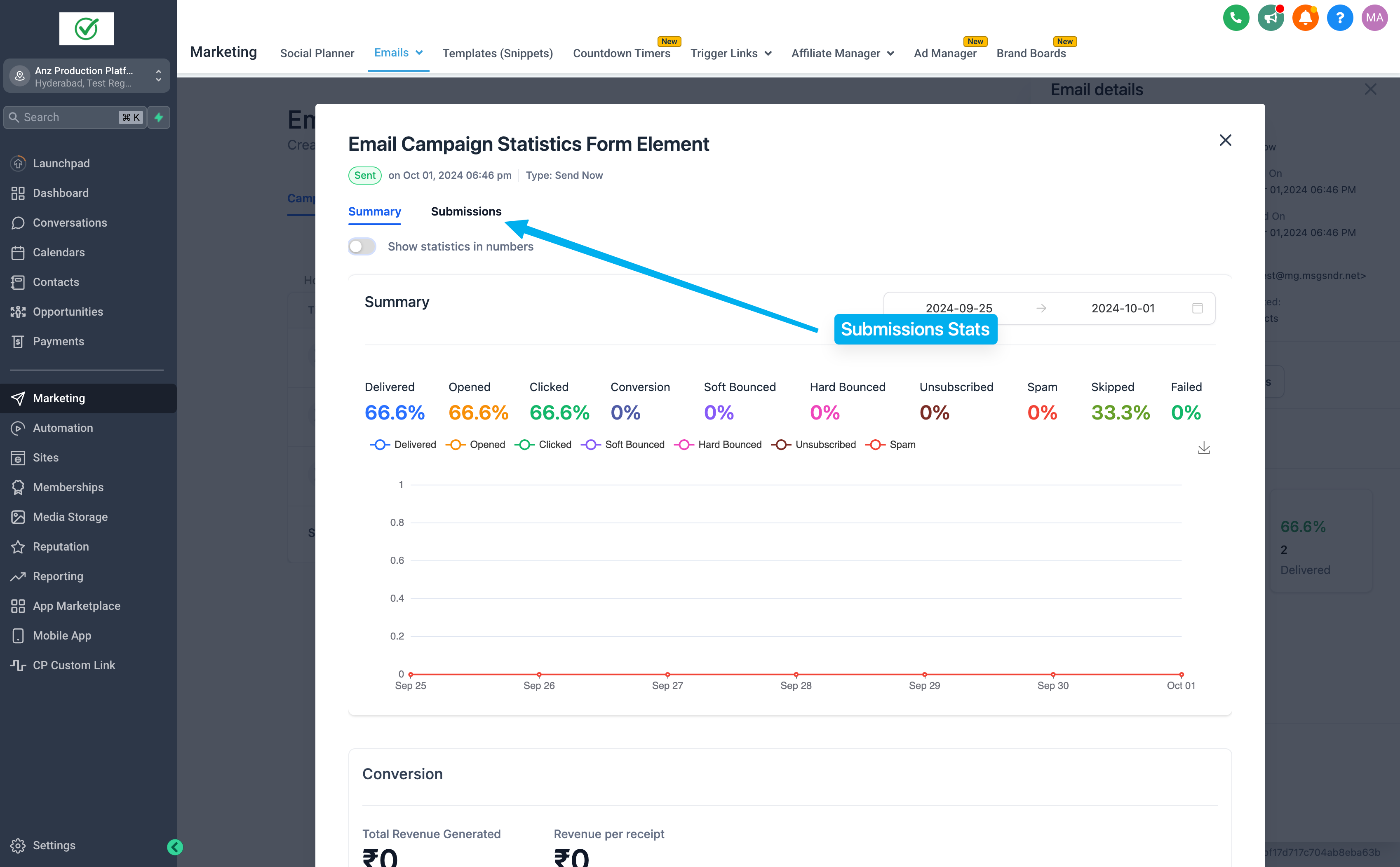Close the Email Campaign Statistics modal
The height and width of the screenshot is (867, 1400).
click(1225, 140)
